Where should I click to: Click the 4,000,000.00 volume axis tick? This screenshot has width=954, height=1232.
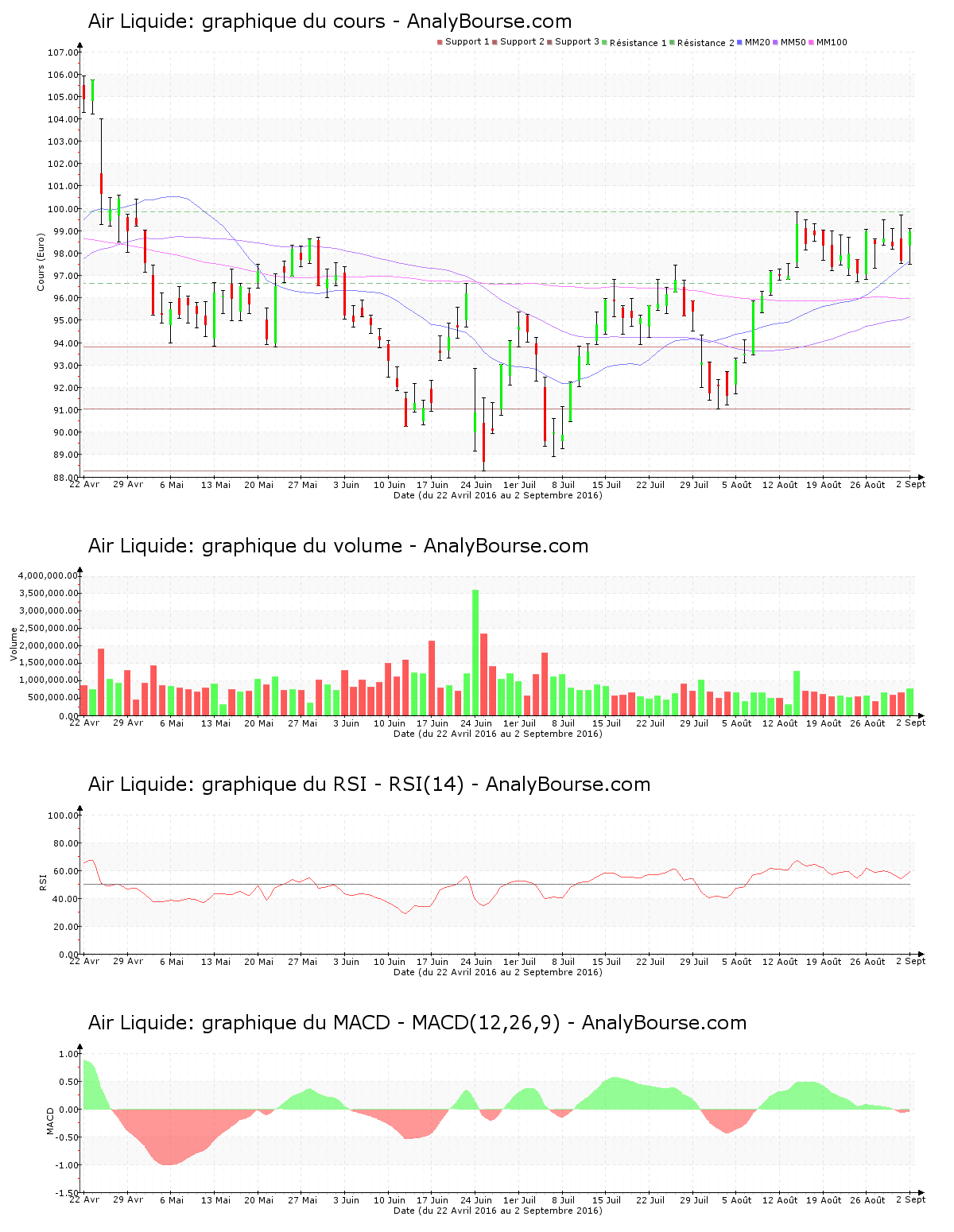(x=48, y=575)
